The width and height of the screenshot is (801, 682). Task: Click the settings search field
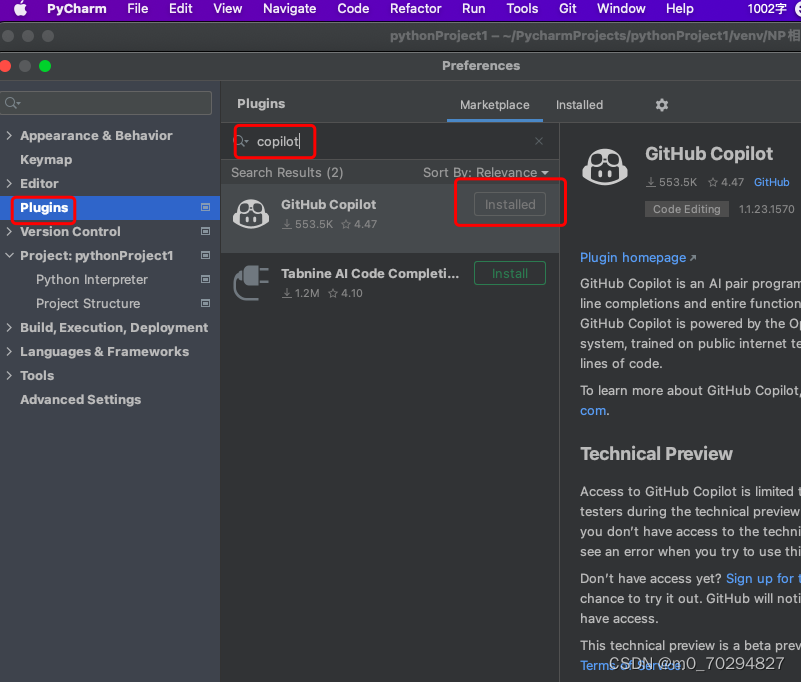tap(106, 103)
